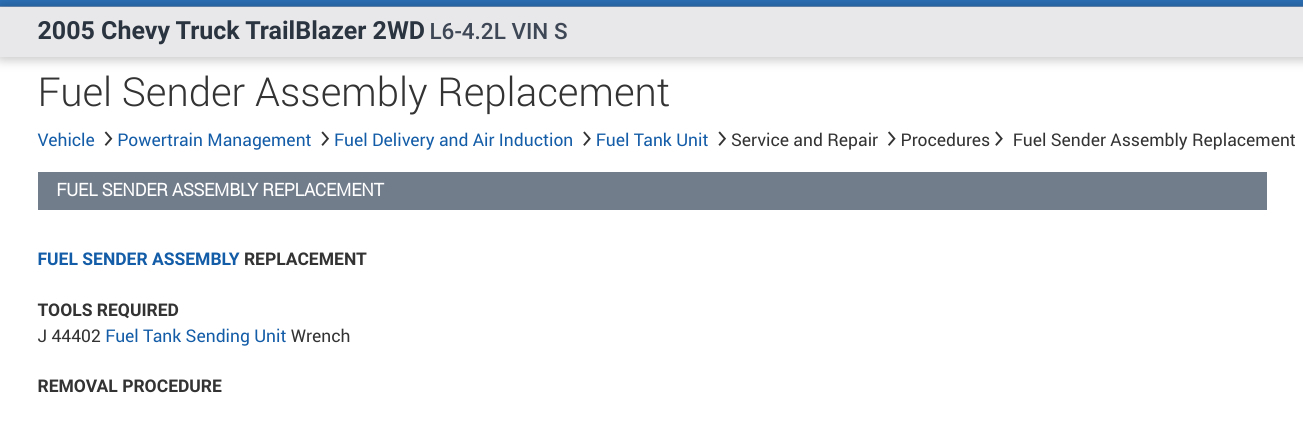The height and width of the screenshot is (430, 1303).
Task: Follow the Fuel Tank Sending Unit link
Action: [x=196, y=336]
